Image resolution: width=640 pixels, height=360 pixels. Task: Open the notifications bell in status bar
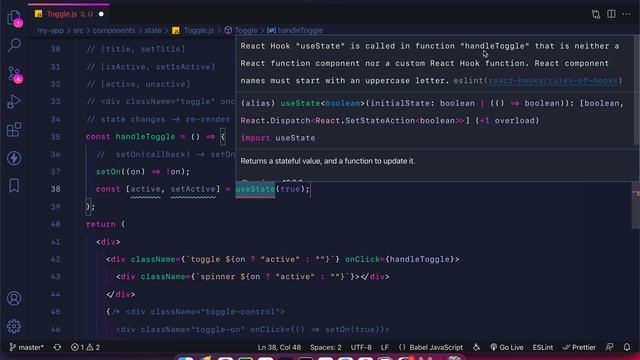pos(627,347)
